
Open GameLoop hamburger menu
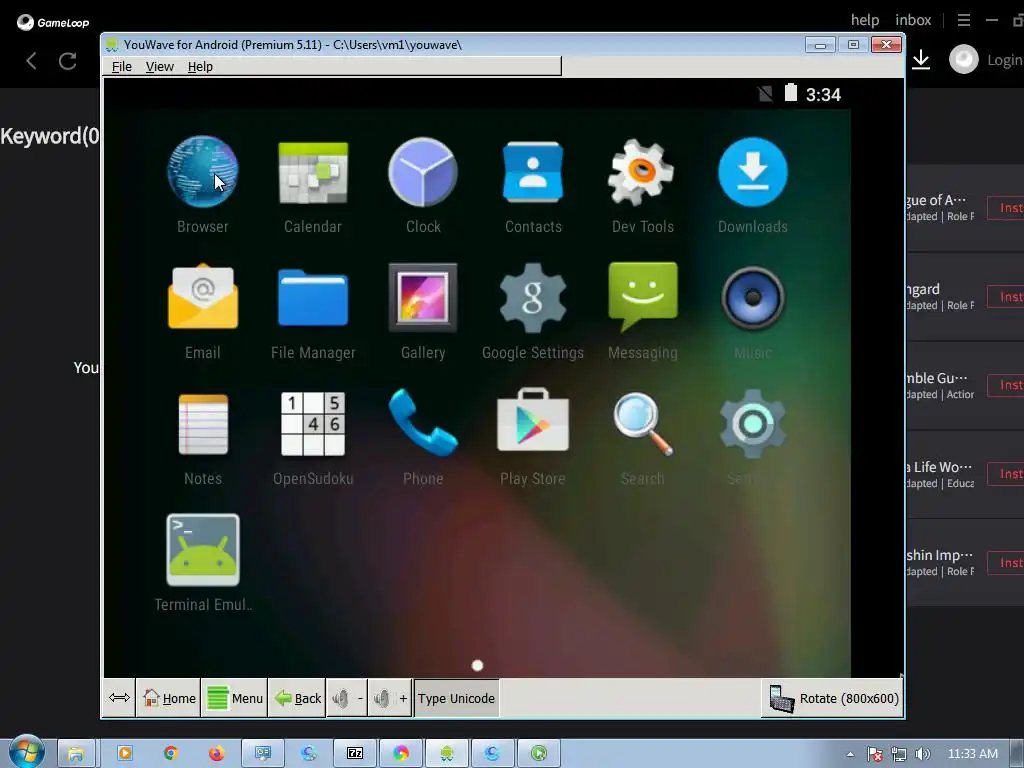pyautogui.click(x=964, y=20)
